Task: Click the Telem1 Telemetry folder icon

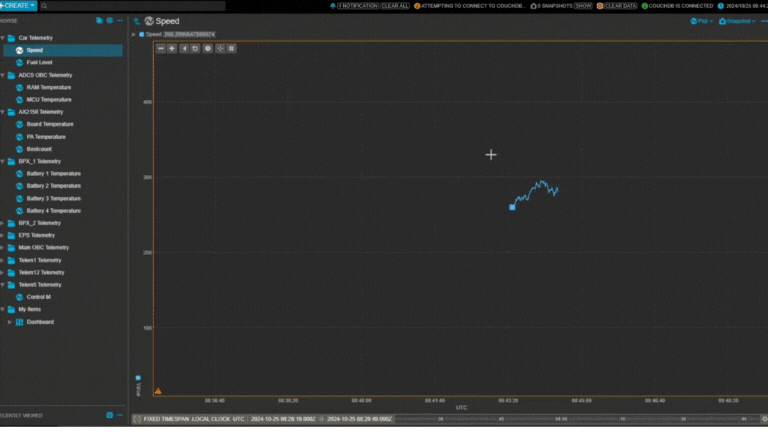Action: [11, 260]
